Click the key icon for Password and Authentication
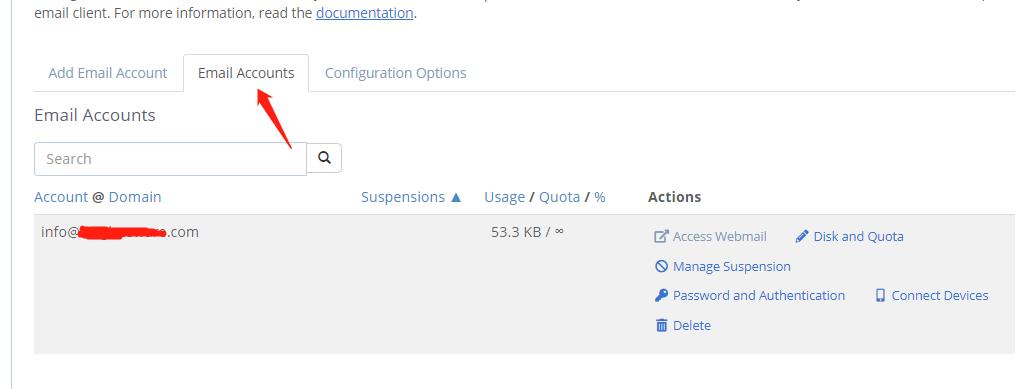The height and width of the screenshot is (389, 1032). click(x=661, y=296)
